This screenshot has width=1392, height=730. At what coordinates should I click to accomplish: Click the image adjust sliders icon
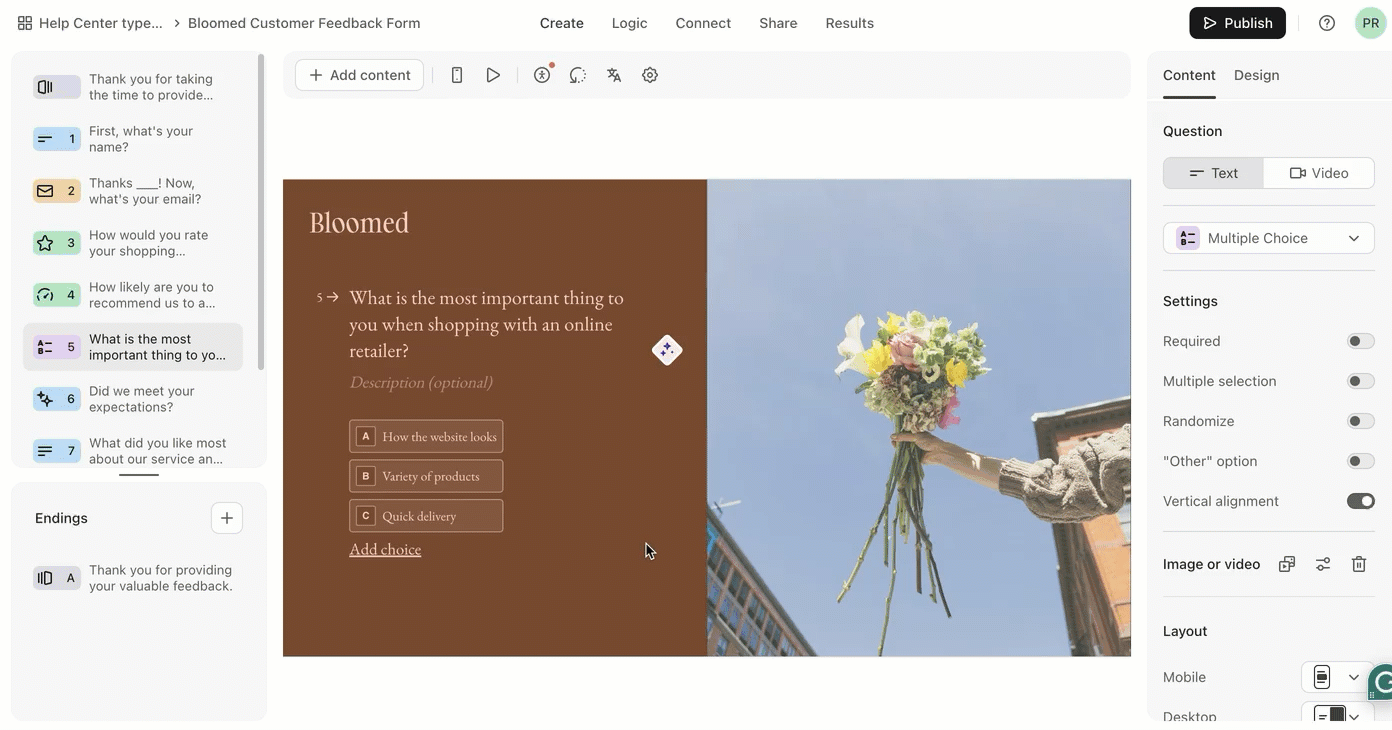click(x=1323, y=564)
